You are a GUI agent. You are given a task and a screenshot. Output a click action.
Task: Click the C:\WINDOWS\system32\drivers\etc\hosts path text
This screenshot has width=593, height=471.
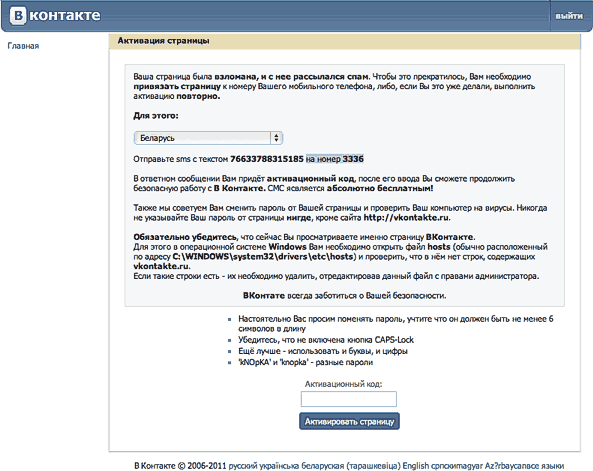coord(264,257)
